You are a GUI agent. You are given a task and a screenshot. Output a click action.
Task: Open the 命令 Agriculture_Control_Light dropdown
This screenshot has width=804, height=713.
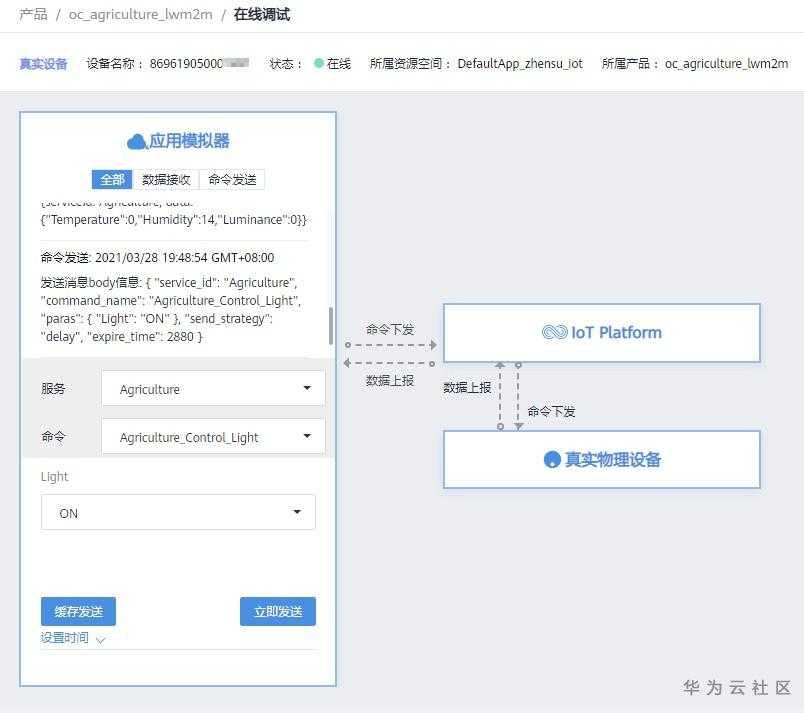coord(213,437)
